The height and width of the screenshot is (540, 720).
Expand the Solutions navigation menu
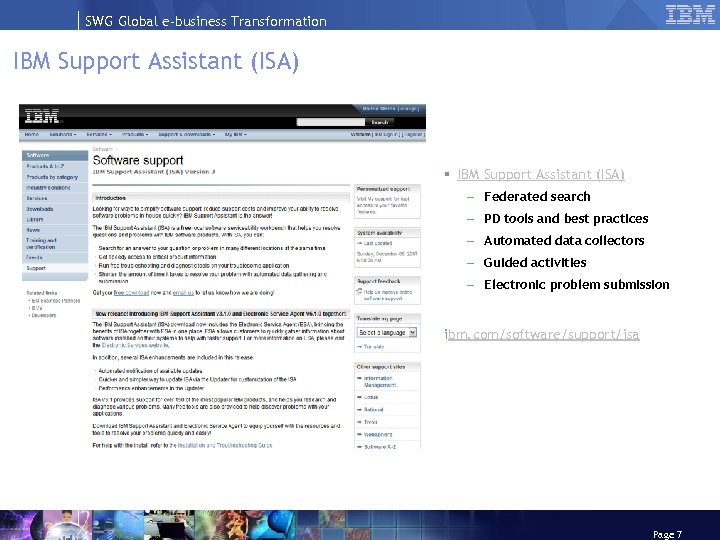click(x=63, y=135)
